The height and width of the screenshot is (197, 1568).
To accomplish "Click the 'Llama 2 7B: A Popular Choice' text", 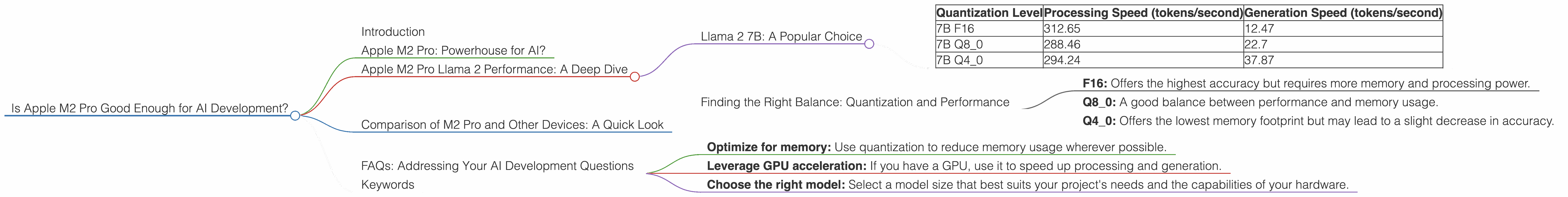I will click(x=781, y=36).
